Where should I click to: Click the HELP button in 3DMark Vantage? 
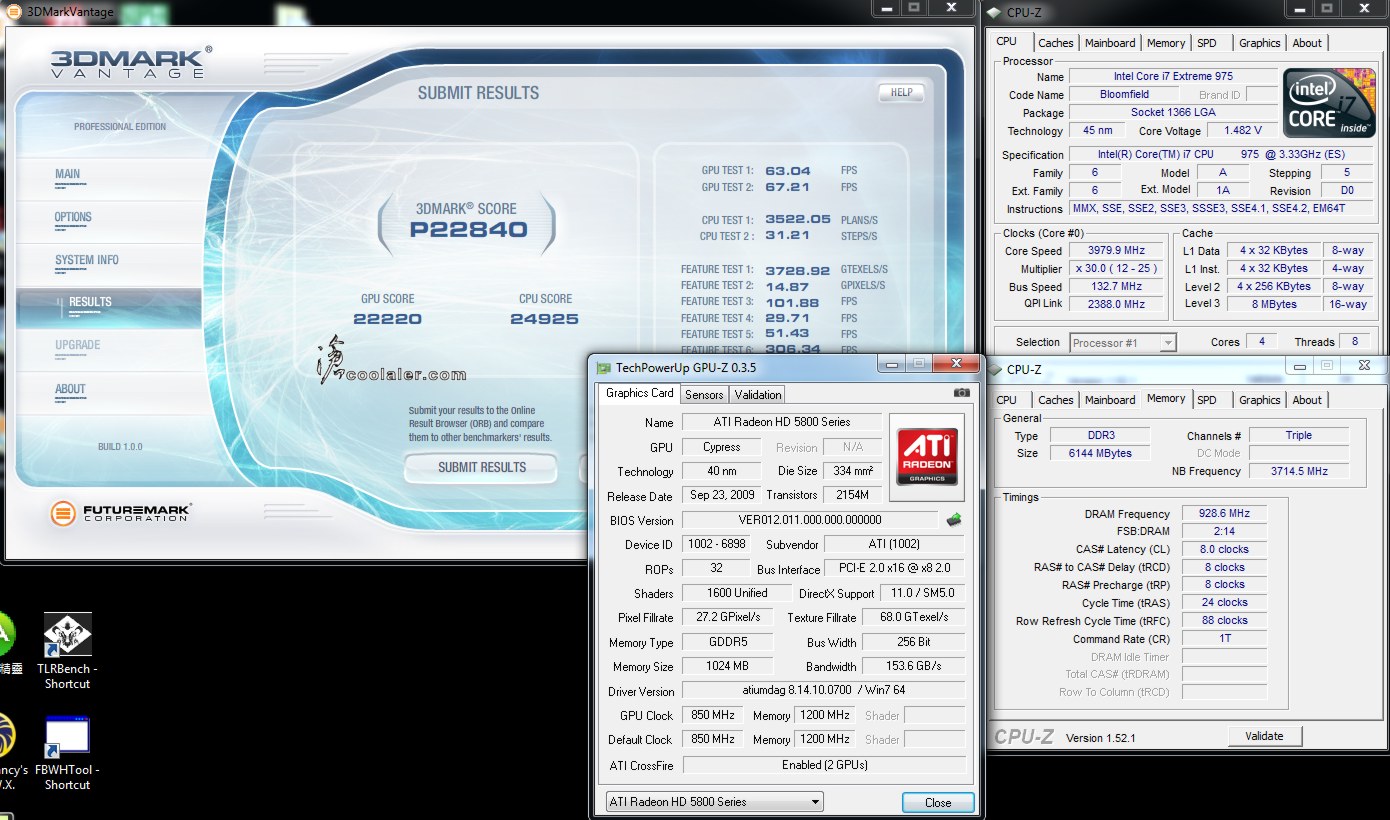(x=901, y=92)
